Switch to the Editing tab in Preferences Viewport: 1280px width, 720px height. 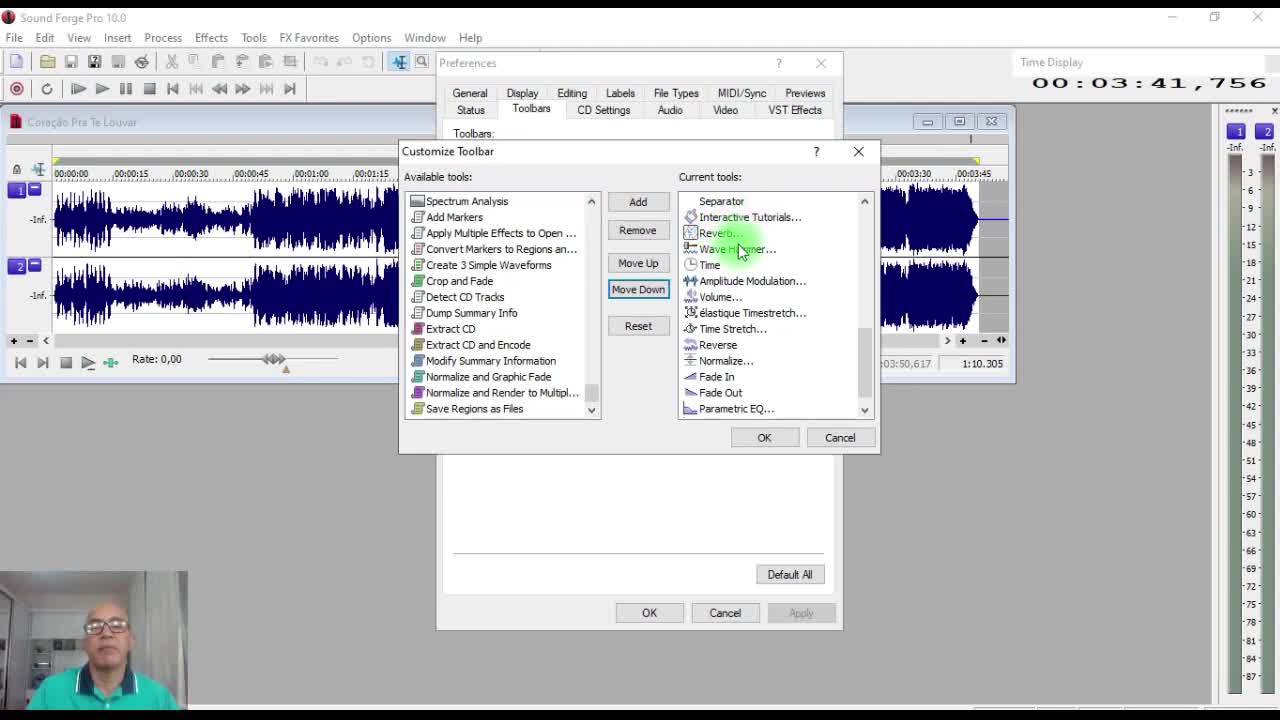click(x=572, y=93)
